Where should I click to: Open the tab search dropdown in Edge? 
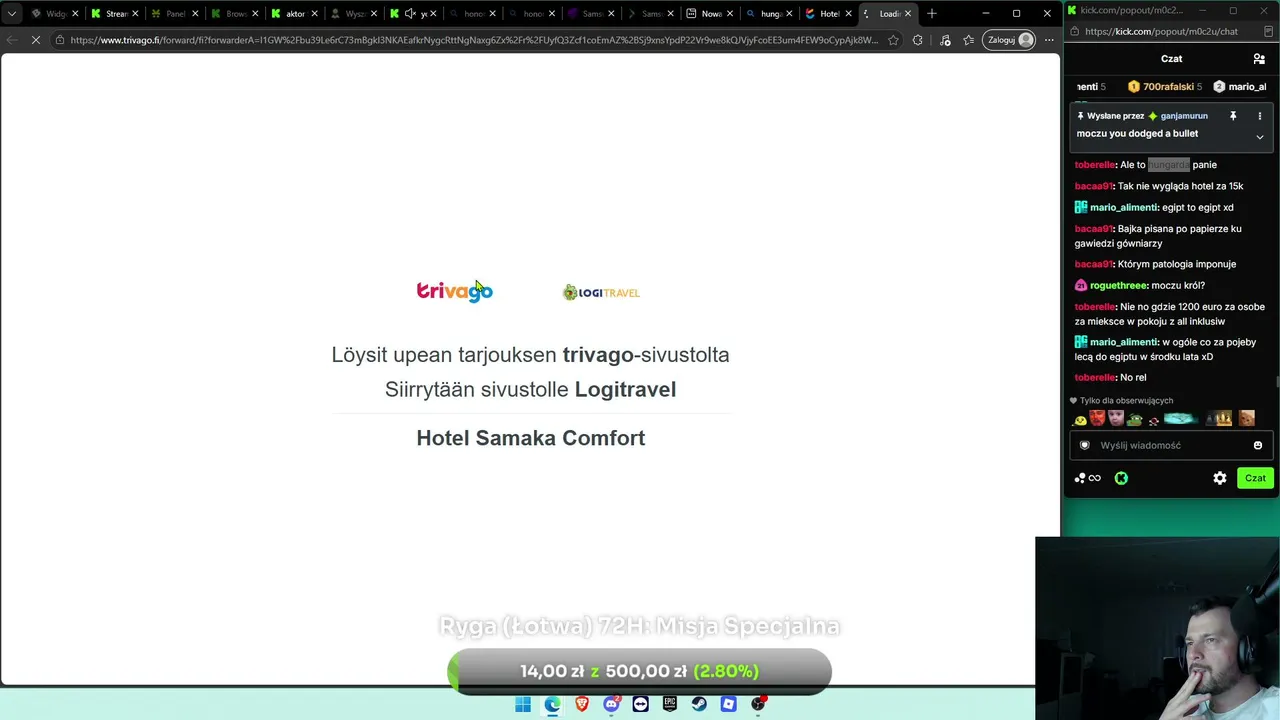click(x=11, y=13)
